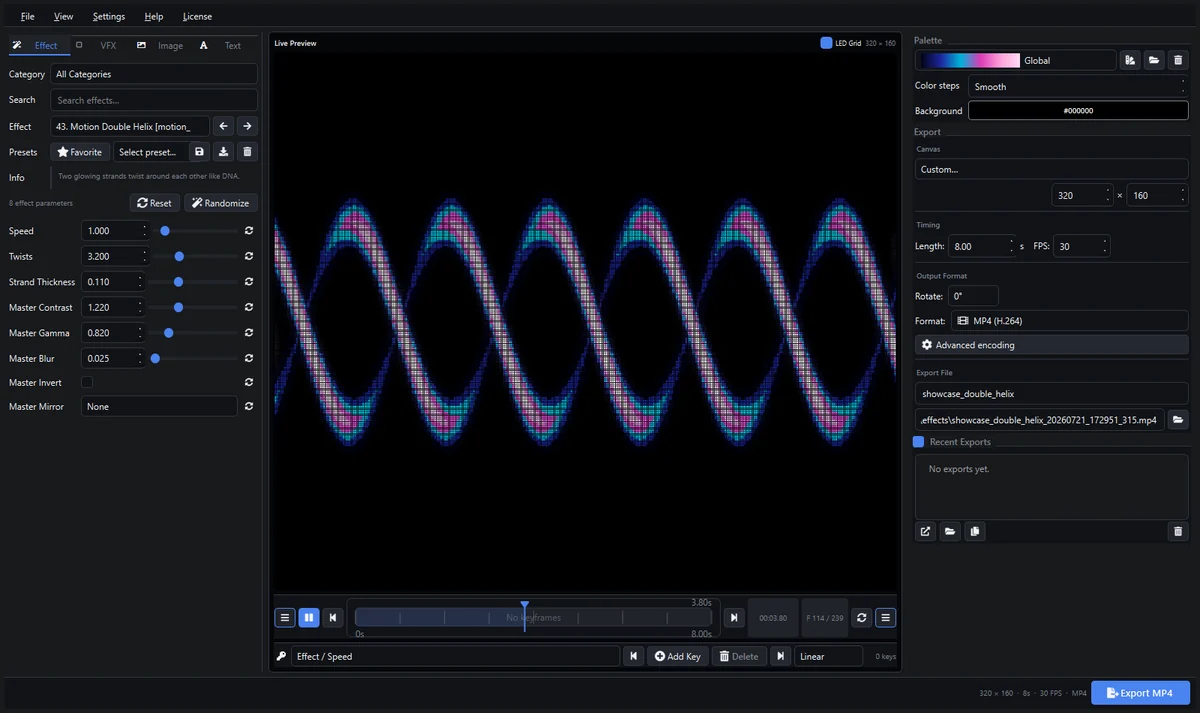
Task: Open the Master Mirror dropdown
Action: click(159, 407)
